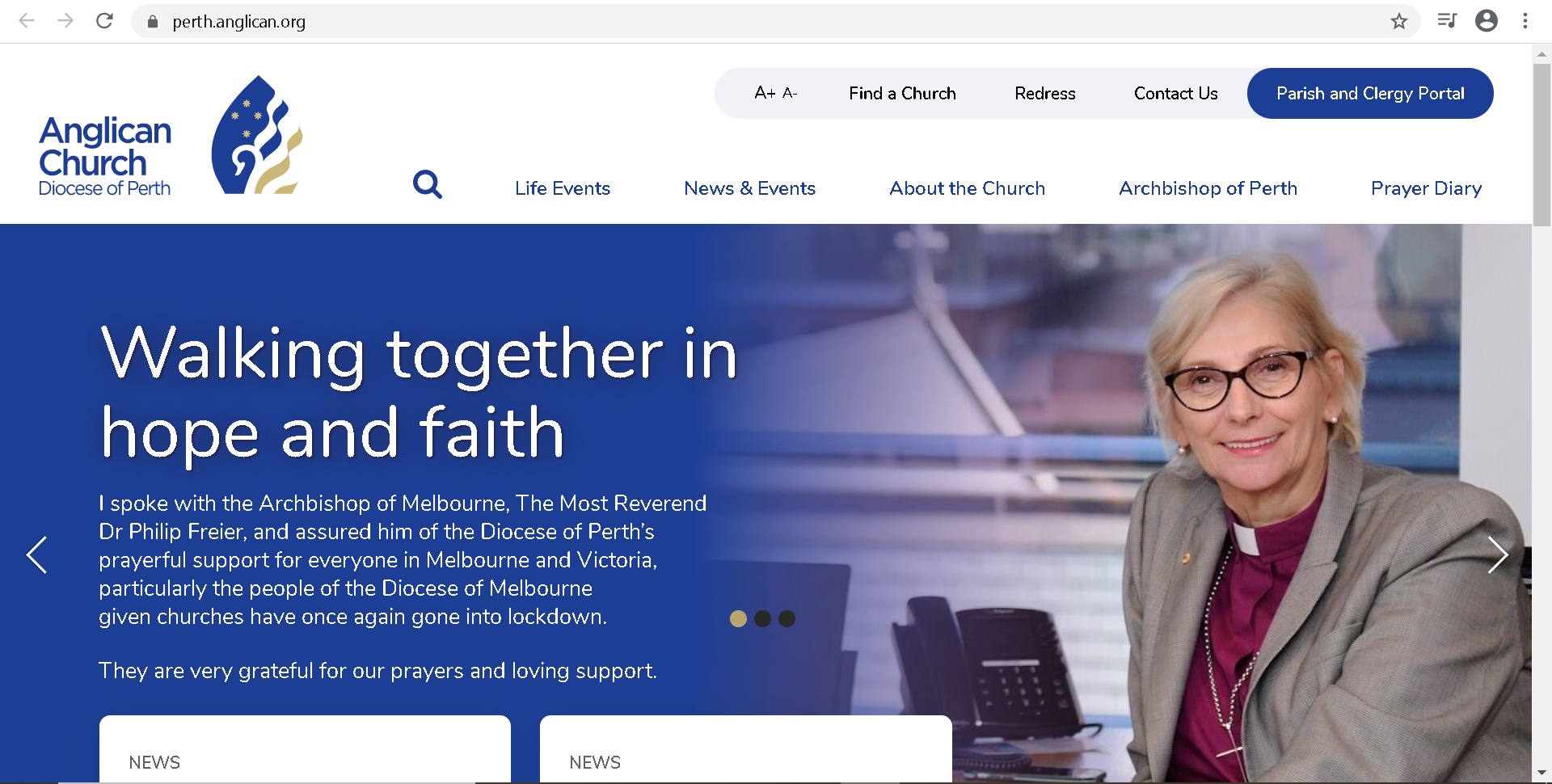Viewport: 1552px width, 784px height.
Task: Select Life Events in the navigation
Action: coord(563,188)
